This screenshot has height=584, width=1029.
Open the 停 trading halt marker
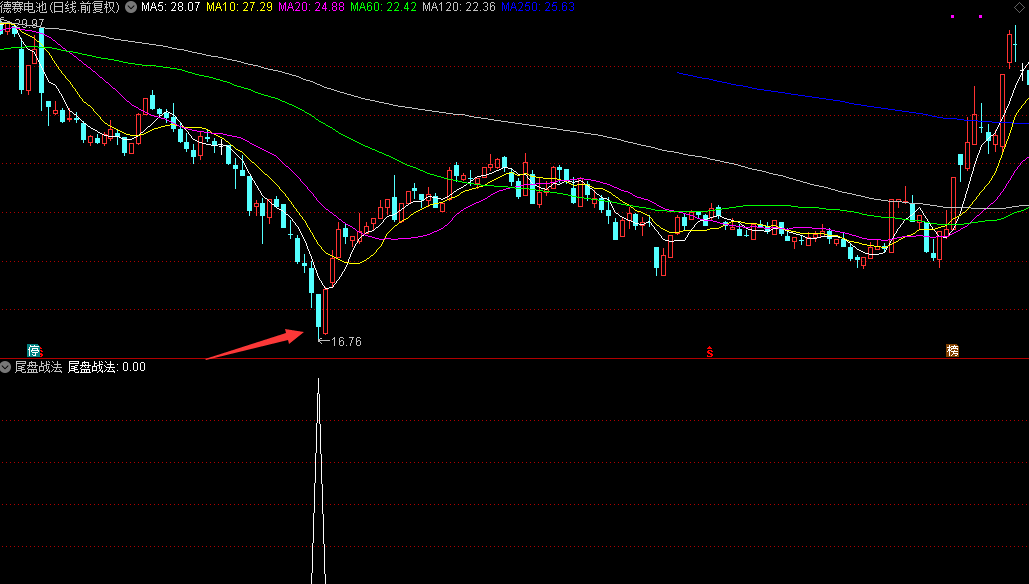point(33,350)
